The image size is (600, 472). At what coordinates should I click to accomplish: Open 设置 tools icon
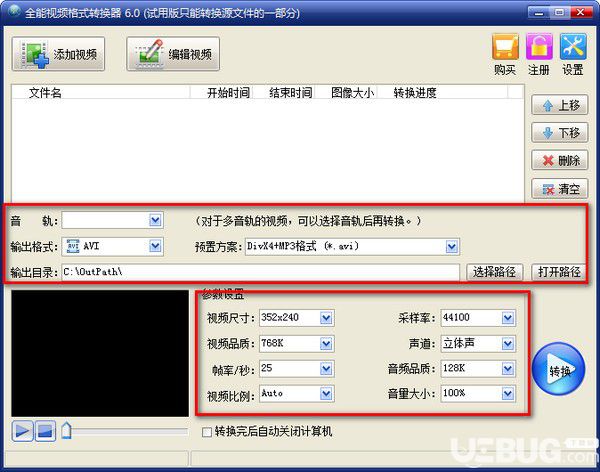[x=573, y=47]
